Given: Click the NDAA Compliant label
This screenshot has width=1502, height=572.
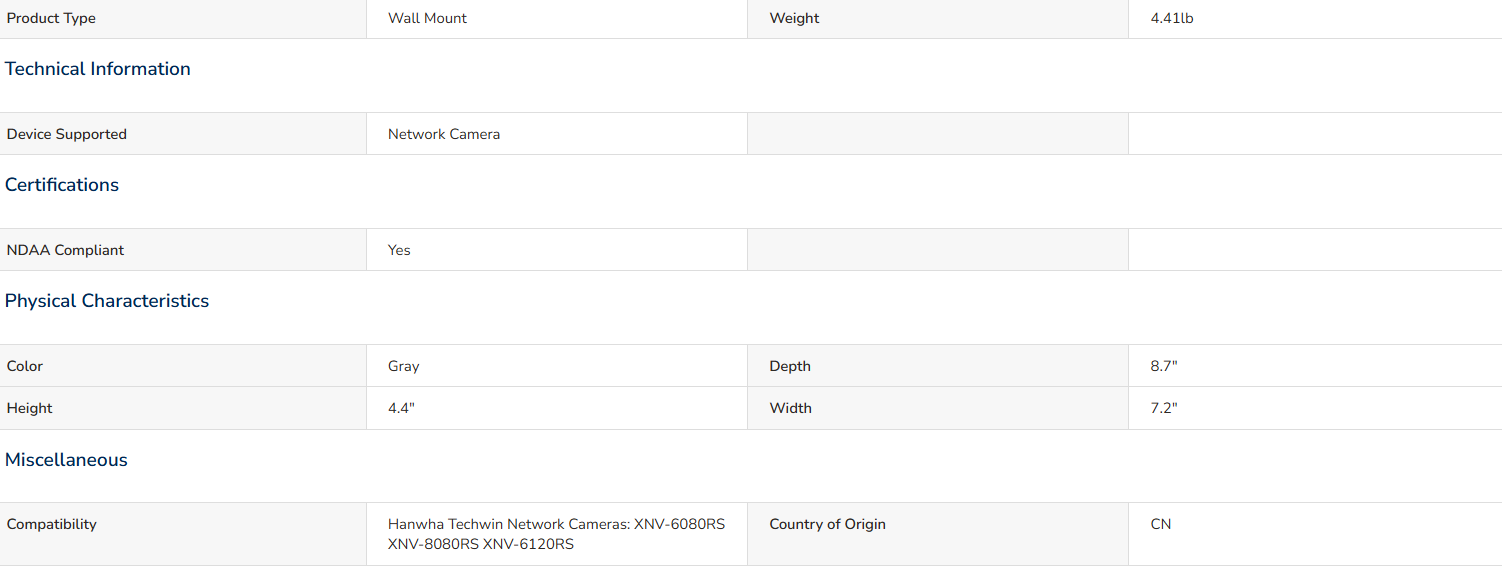Looking at the screenshot, I should point(66,250).
